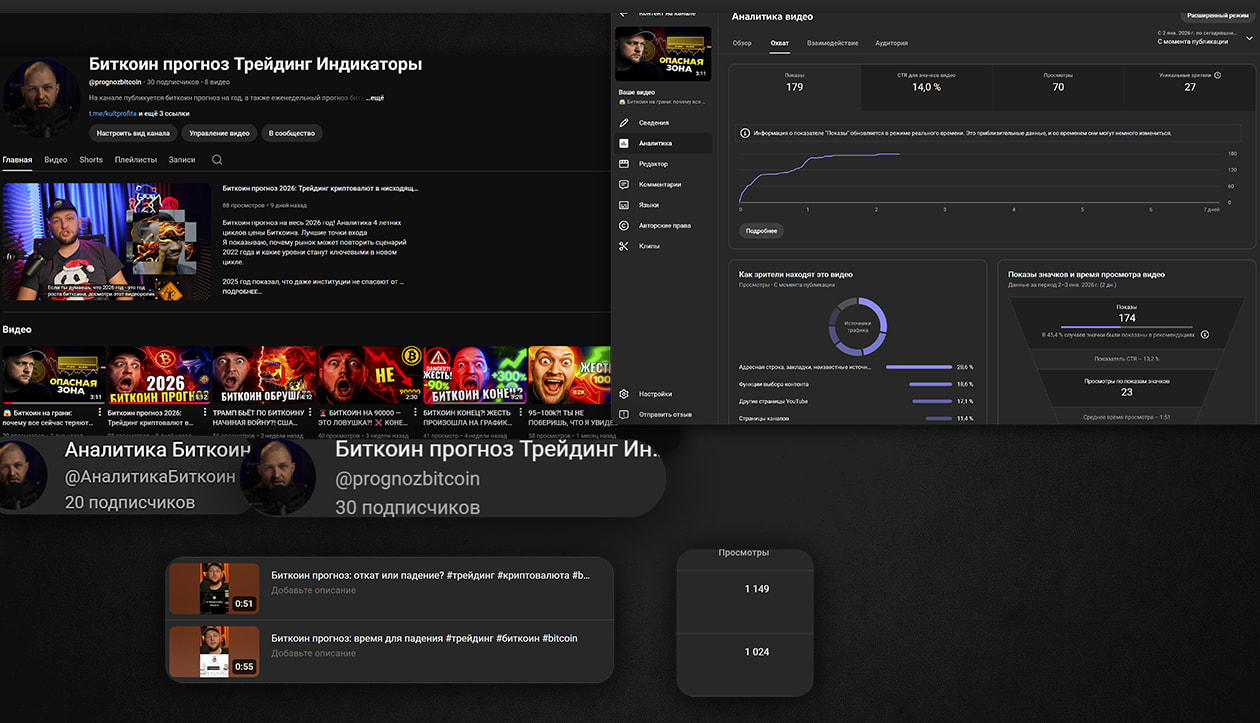Open the featured Биткоин прогноз 2026 video thumbnail
1260x723 pixels.
pos(106,242)
